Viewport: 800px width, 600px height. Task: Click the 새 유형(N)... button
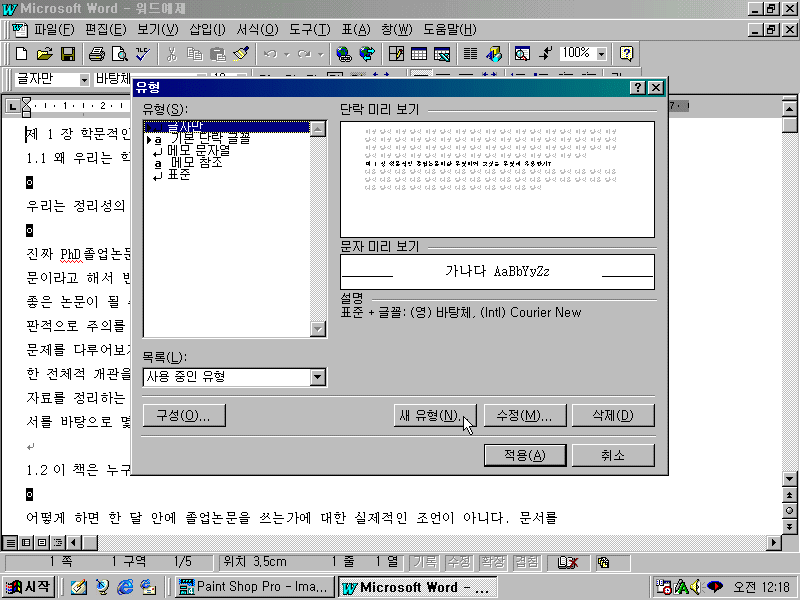point(435,415)
